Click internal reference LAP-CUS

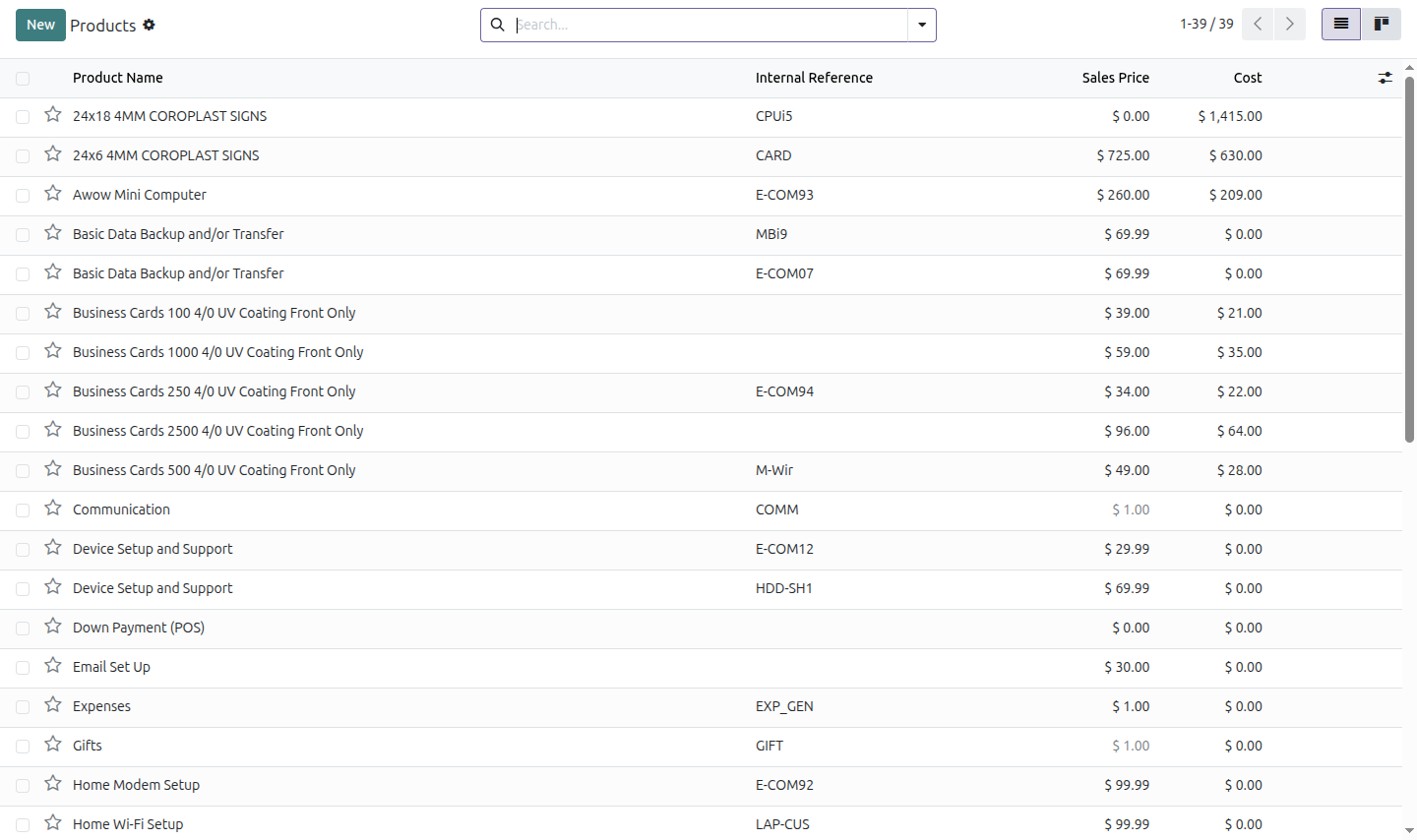coord(782,824)
